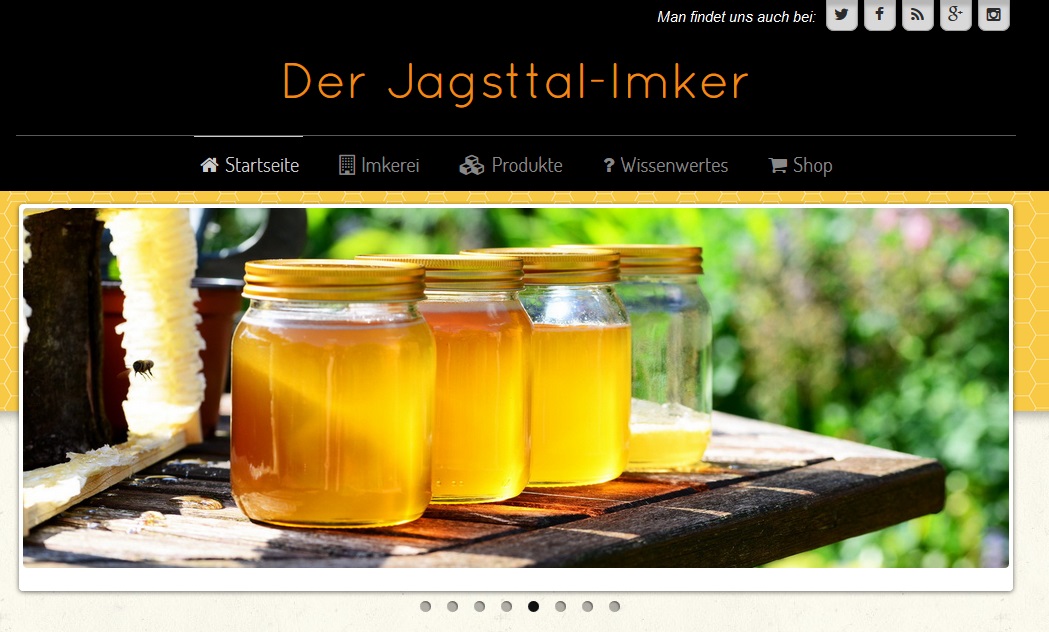
Task: Open the Produkte page
Action: (526, 165)
